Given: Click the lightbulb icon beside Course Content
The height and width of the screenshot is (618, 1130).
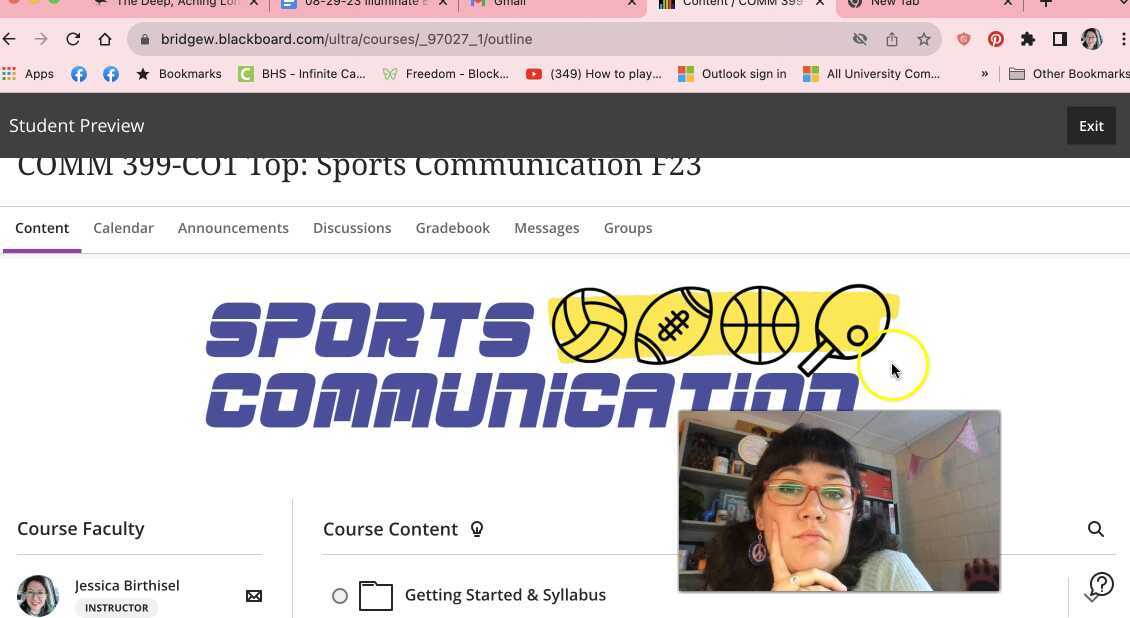Looking at the screenshot, I should [x=477, y=528].
